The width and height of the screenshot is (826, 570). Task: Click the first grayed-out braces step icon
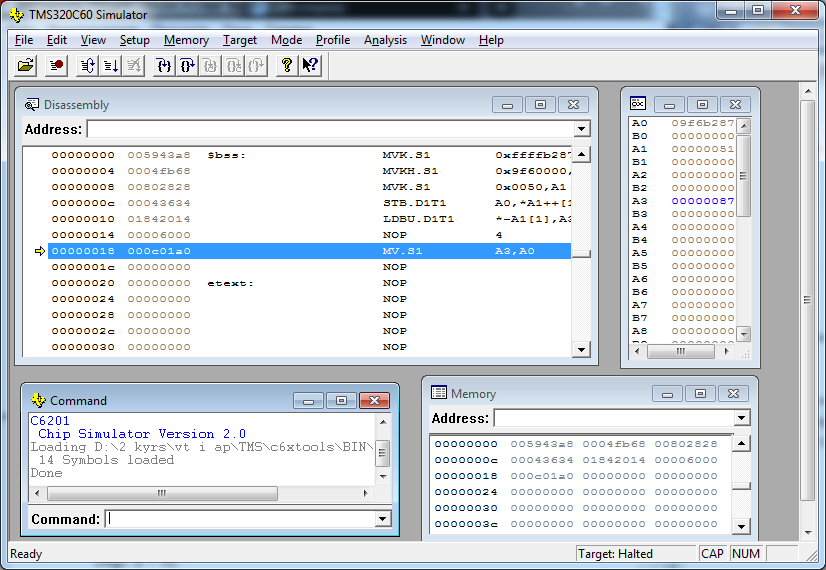click(x=210, y=66)
